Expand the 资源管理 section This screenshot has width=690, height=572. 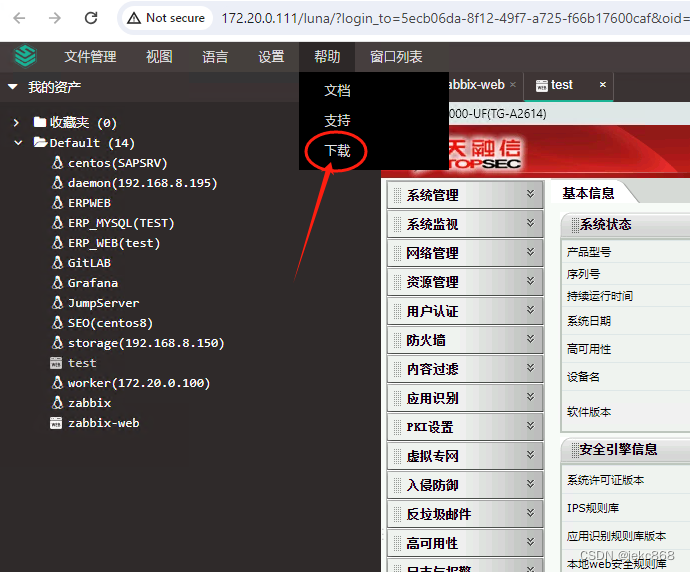pyautogui.click(x=465, y=282)
